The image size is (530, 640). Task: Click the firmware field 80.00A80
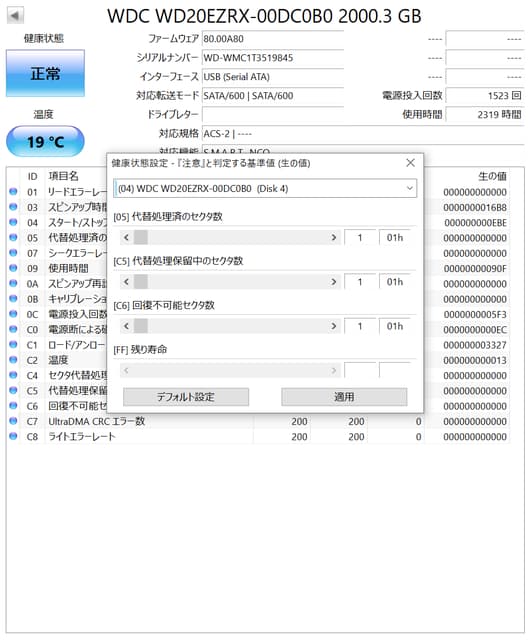(273, 39)
